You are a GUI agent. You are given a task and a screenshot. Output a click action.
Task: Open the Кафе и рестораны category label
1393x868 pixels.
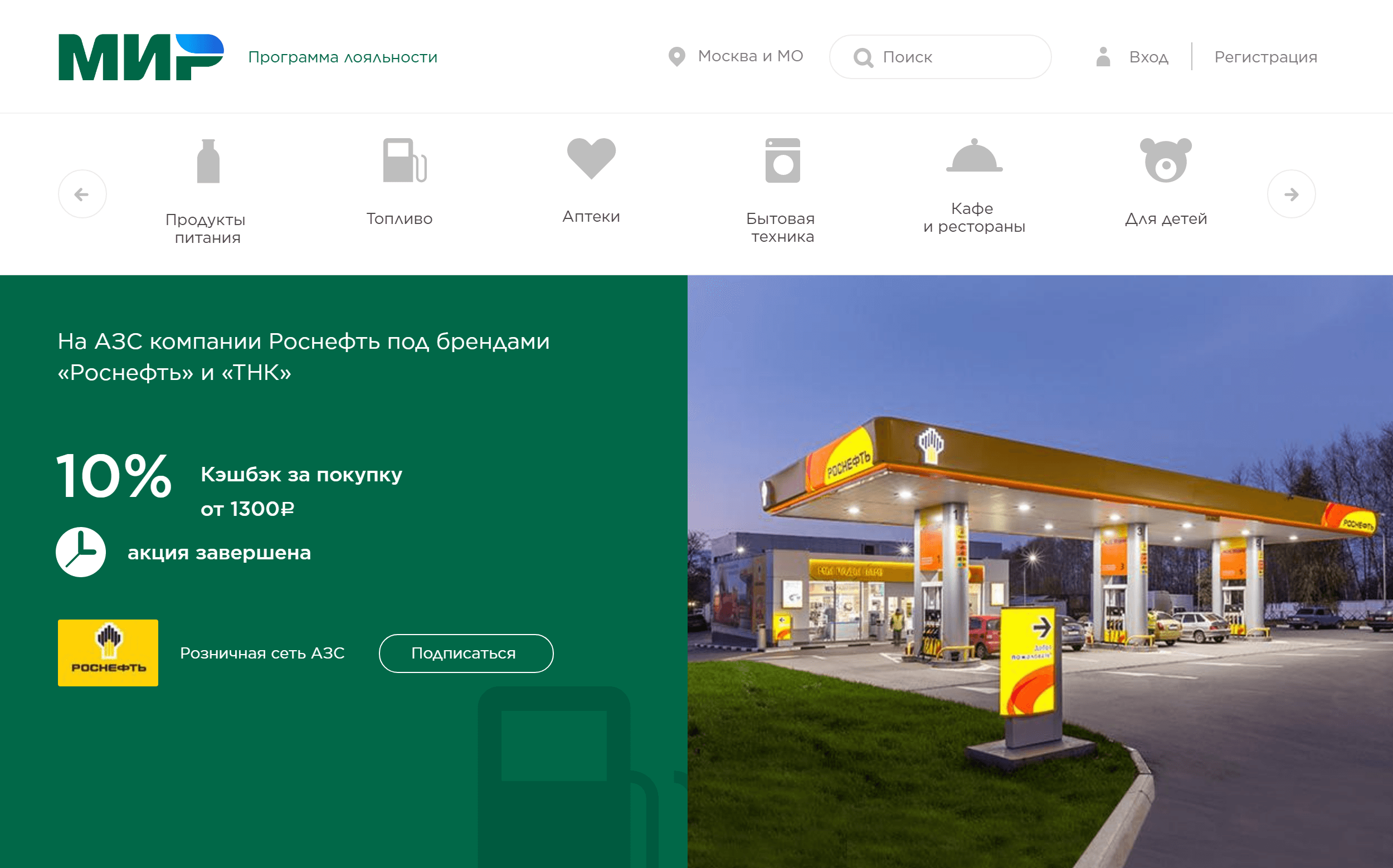(x=974, y=218)
